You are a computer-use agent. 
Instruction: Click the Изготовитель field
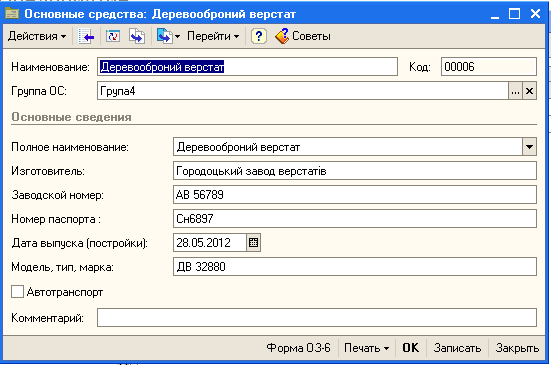355,171
